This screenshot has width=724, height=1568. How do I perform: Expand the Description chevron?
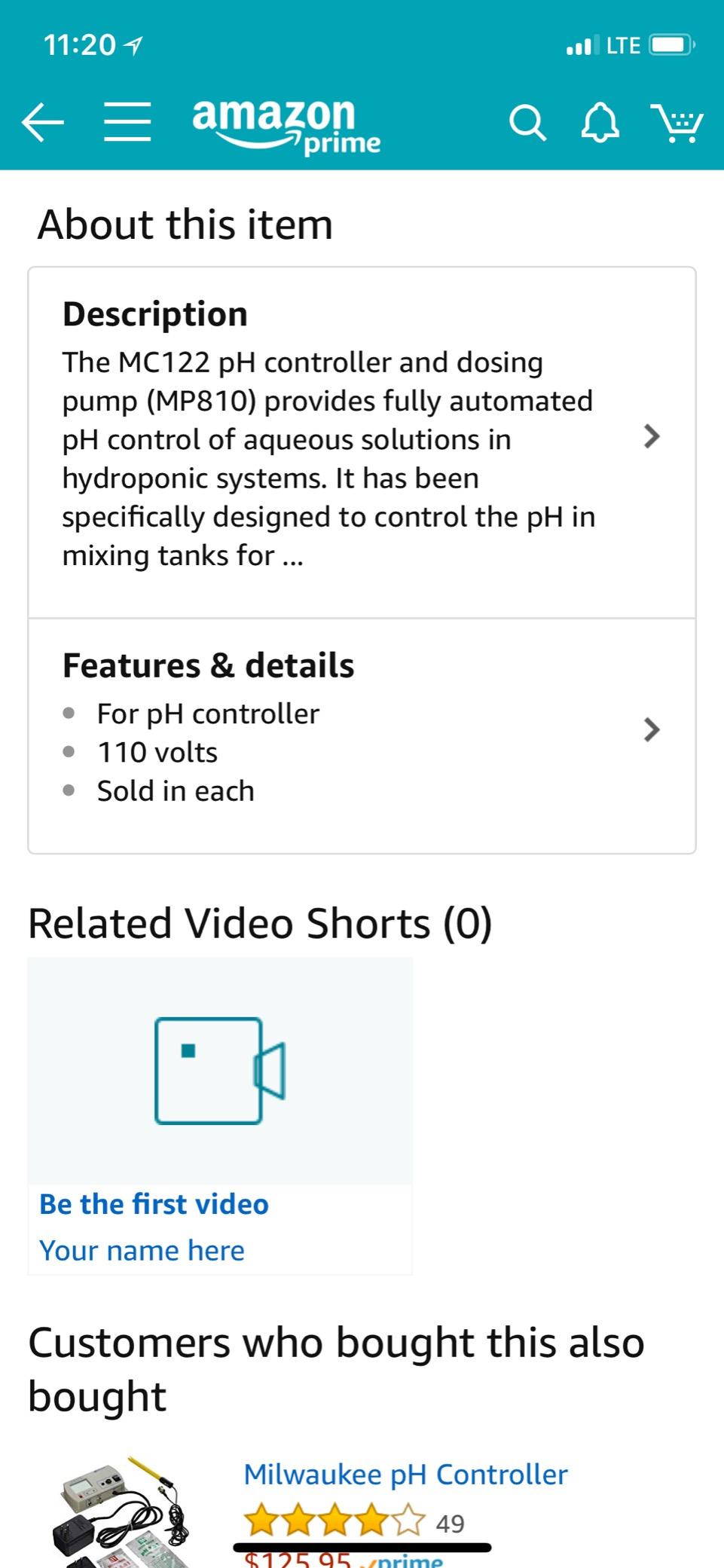[652, 436]
